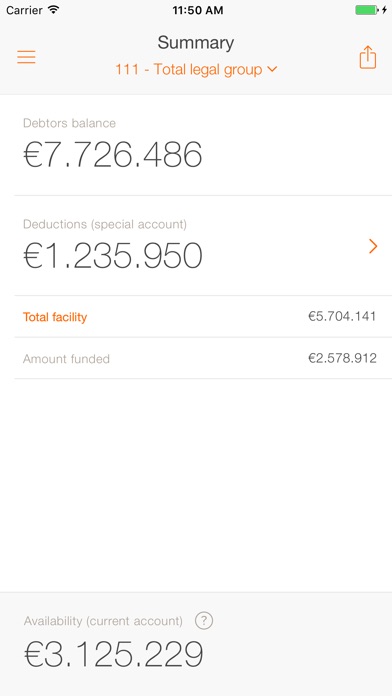Tap the Carrier status text
Viewport: 392px width, 696px height.
pos(24,10)
